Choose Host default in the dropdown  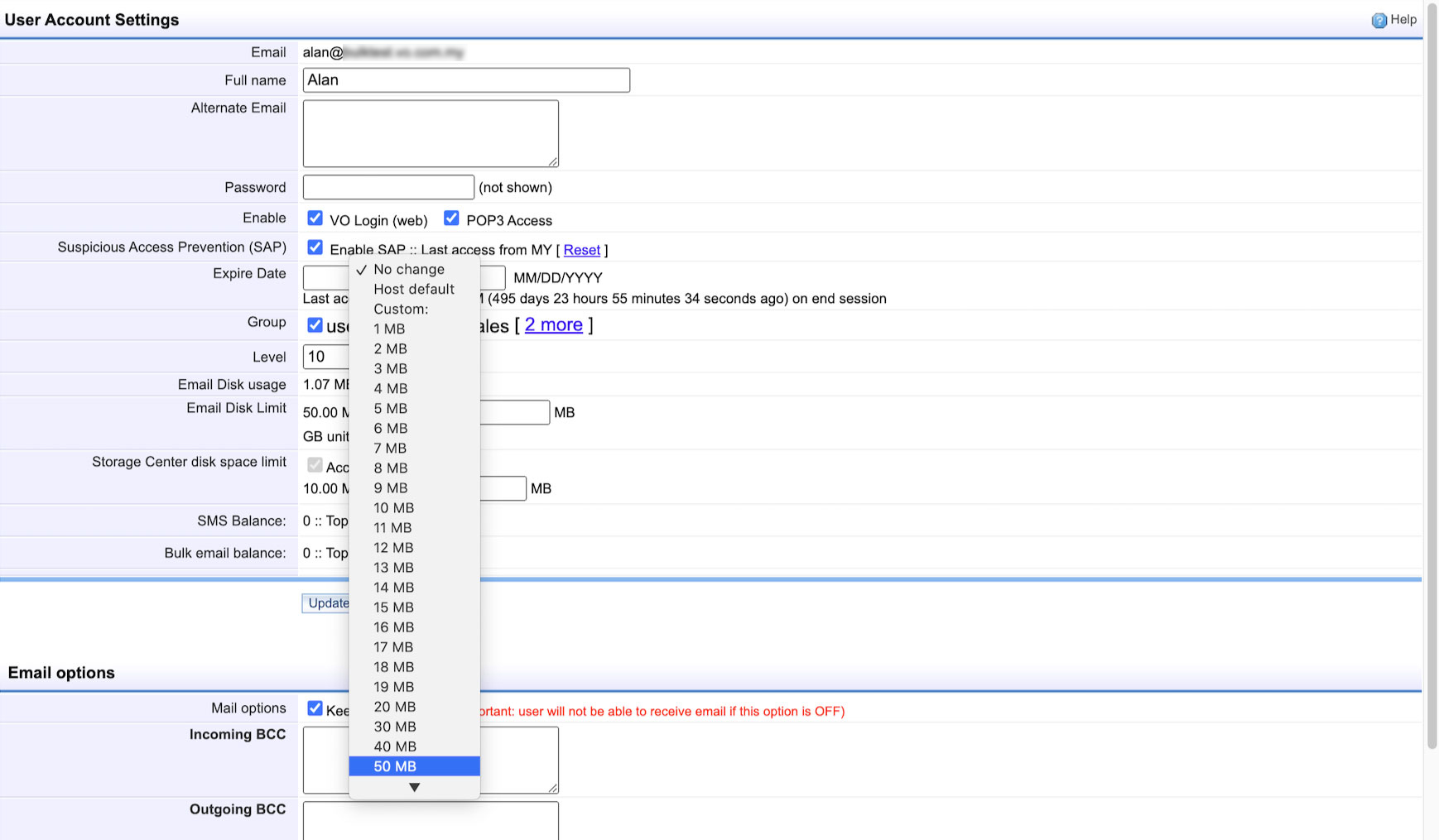[x=413, y=290]
